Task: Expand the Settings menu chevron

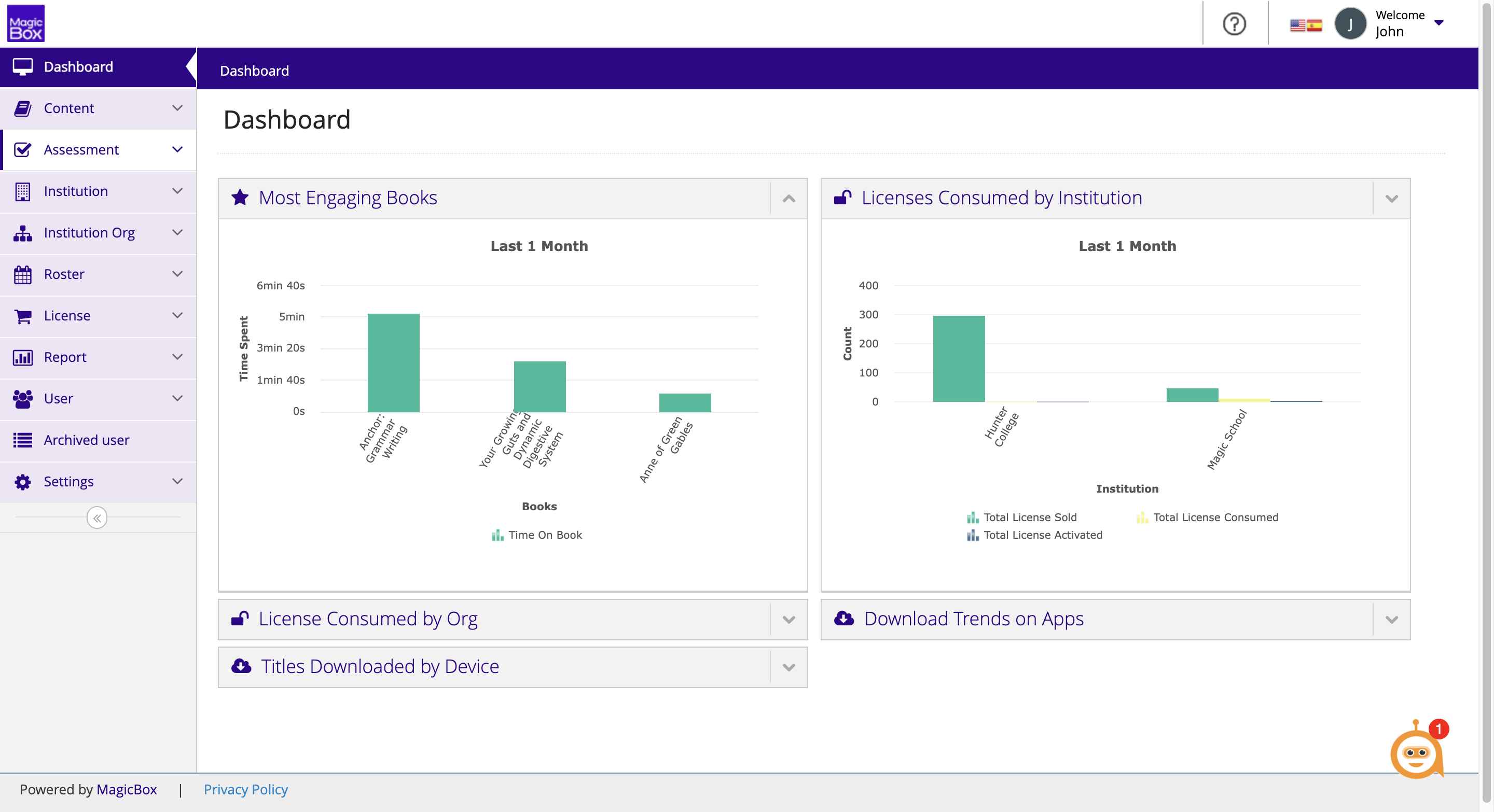Action: tap(177, 481)
